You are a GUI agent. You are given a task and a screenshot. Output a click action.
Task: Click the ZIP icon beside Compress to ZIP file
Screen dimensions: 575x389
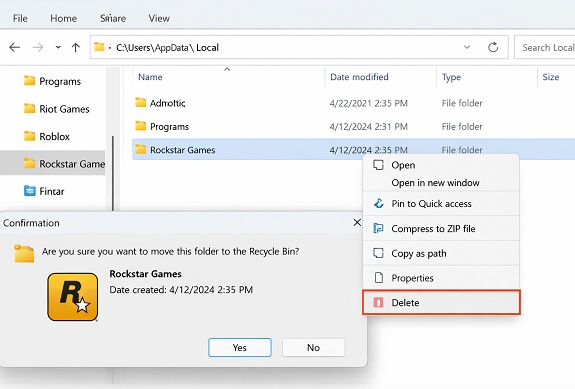[x=378, y=228]
